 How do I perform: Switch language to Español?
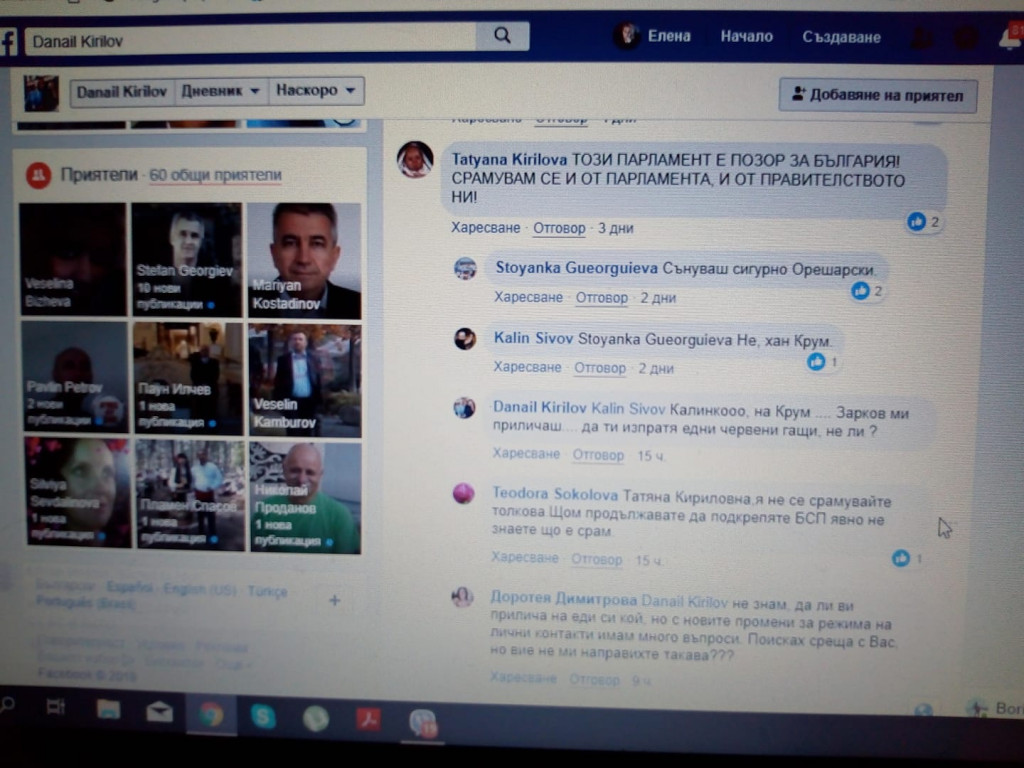(x=130, y=587)
